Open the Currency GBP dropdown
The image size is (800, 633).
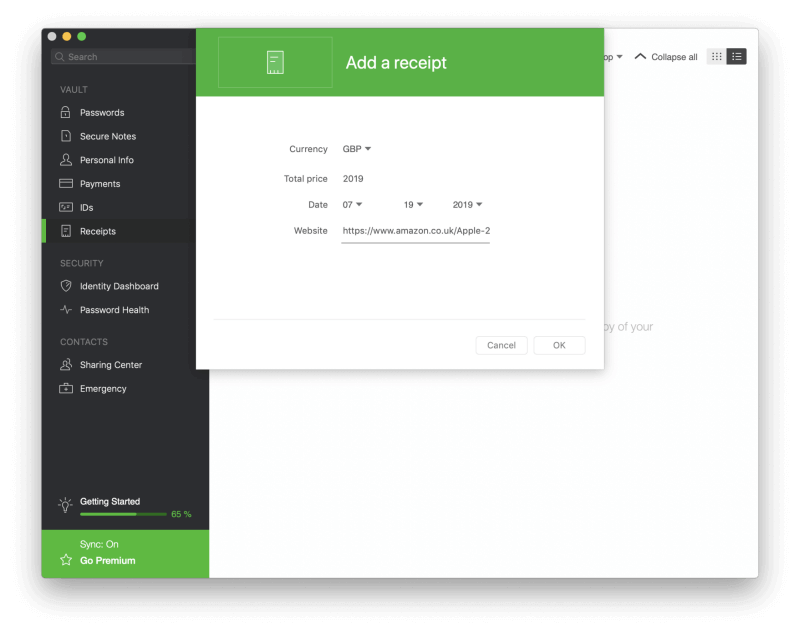point(357,149)
